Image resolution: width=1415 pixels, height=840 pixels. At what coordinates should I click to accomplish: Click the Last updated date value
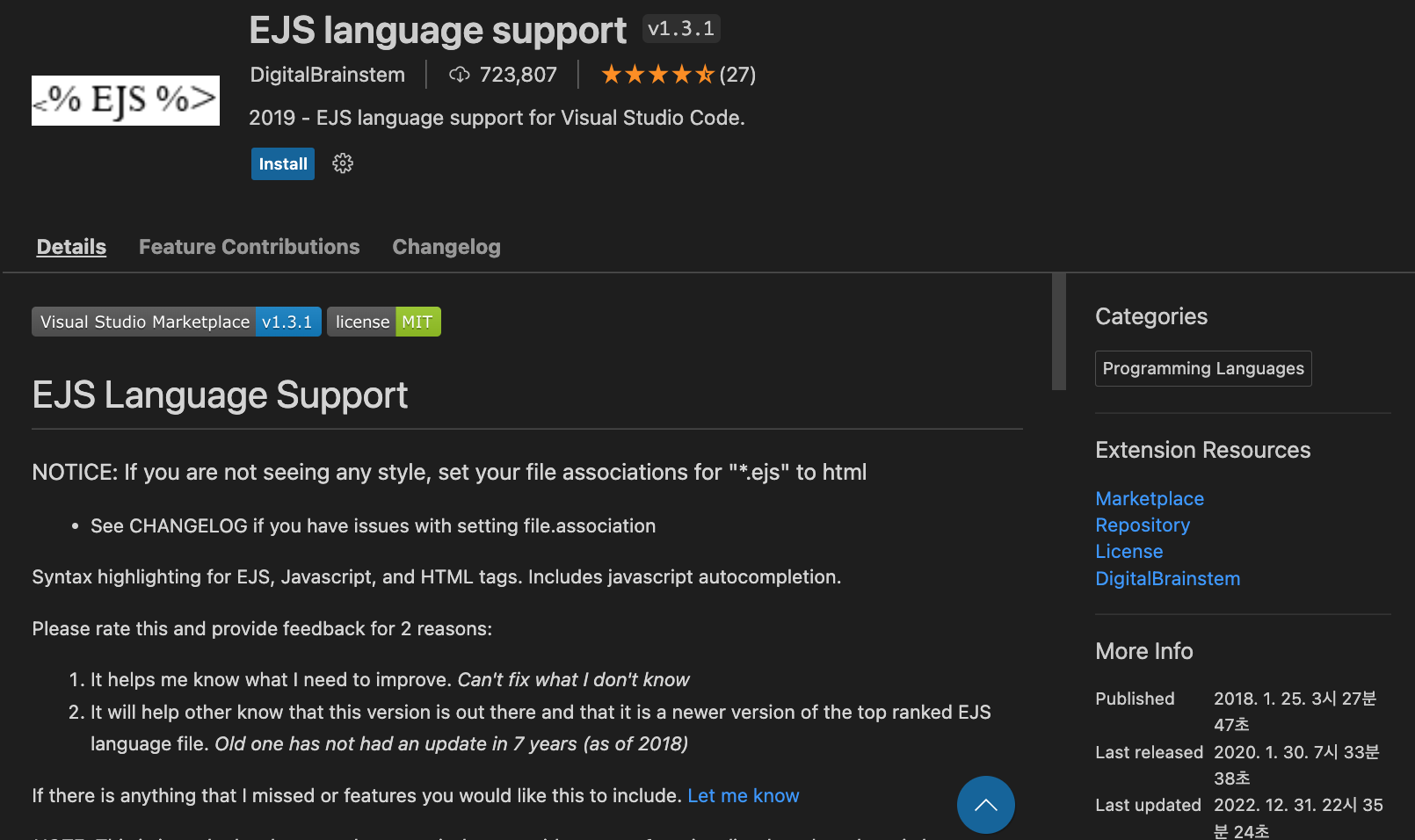click(x=1298, y=817)
